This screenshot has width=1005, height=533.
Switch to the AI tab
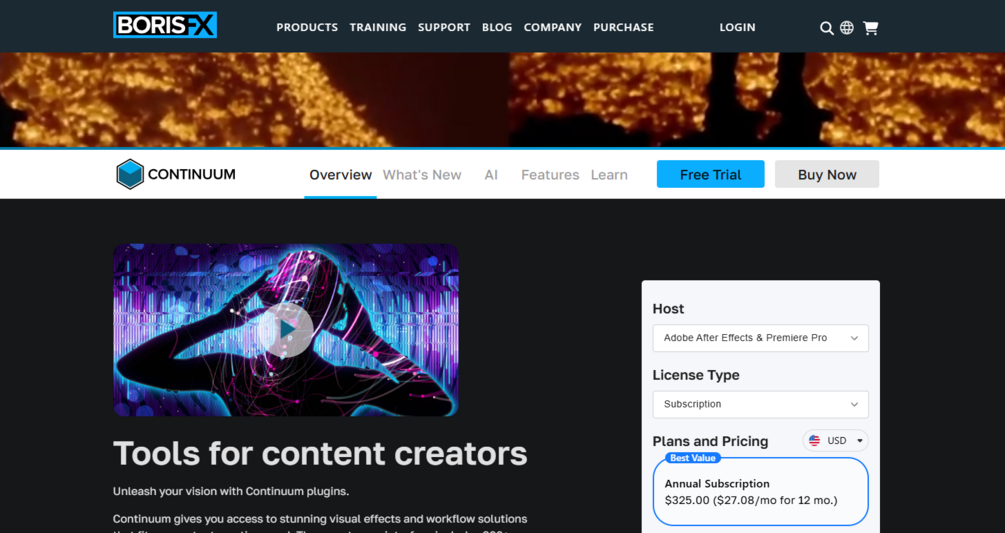coord(491,175)
